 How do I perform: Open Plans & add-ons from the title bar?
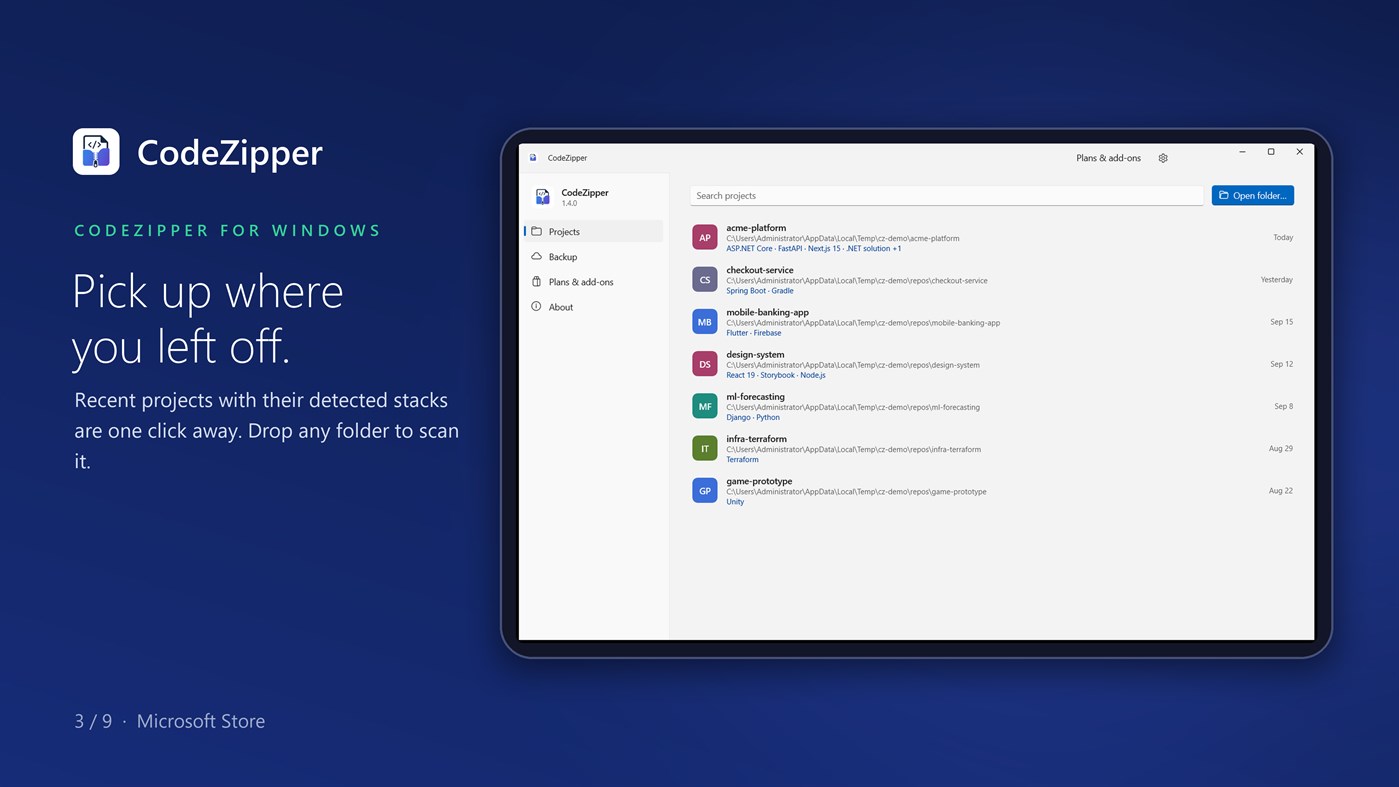click(x=1108, y=158)
